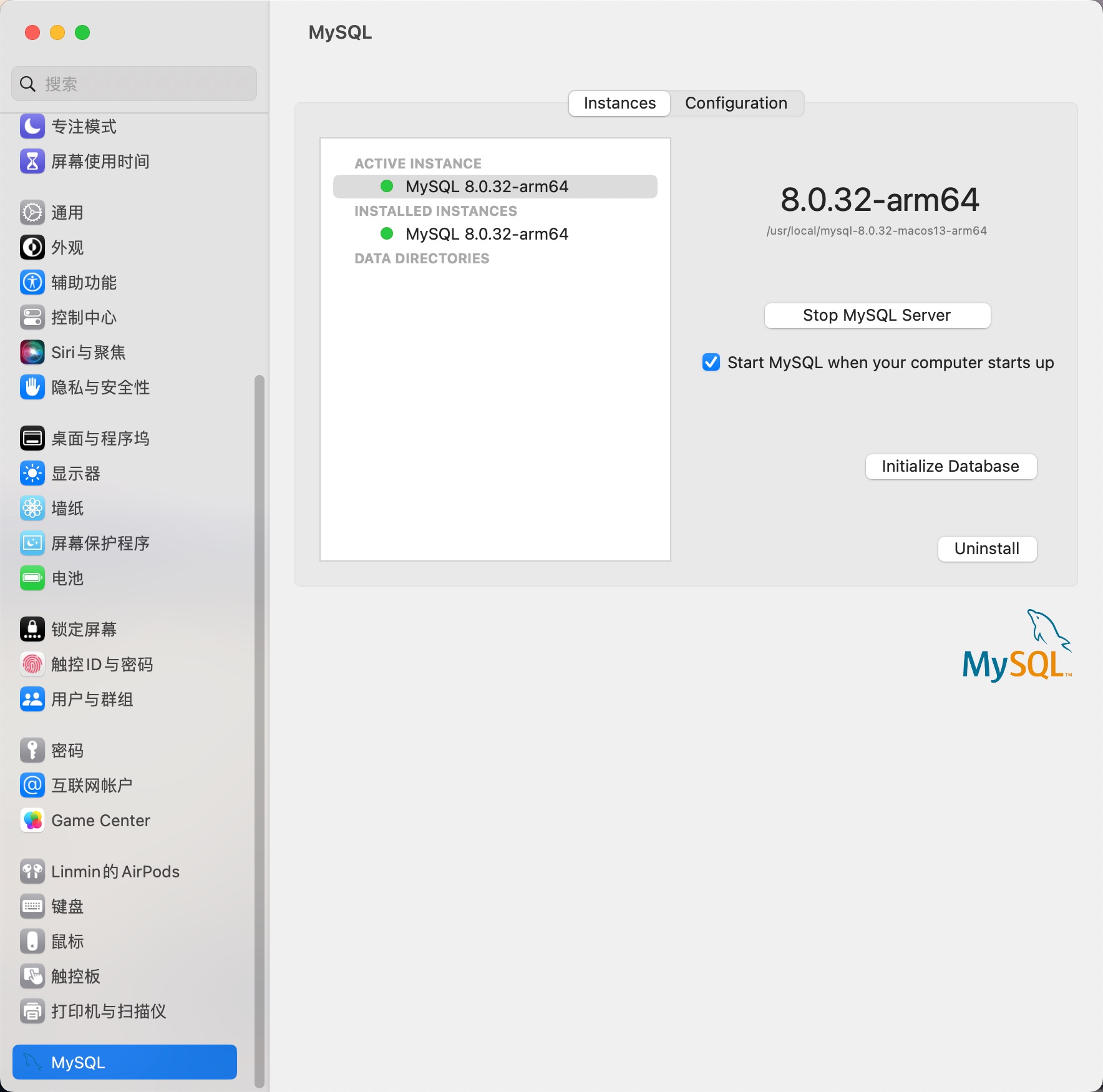Open the 隐私与安全性 hand icon

click(32, 388)
